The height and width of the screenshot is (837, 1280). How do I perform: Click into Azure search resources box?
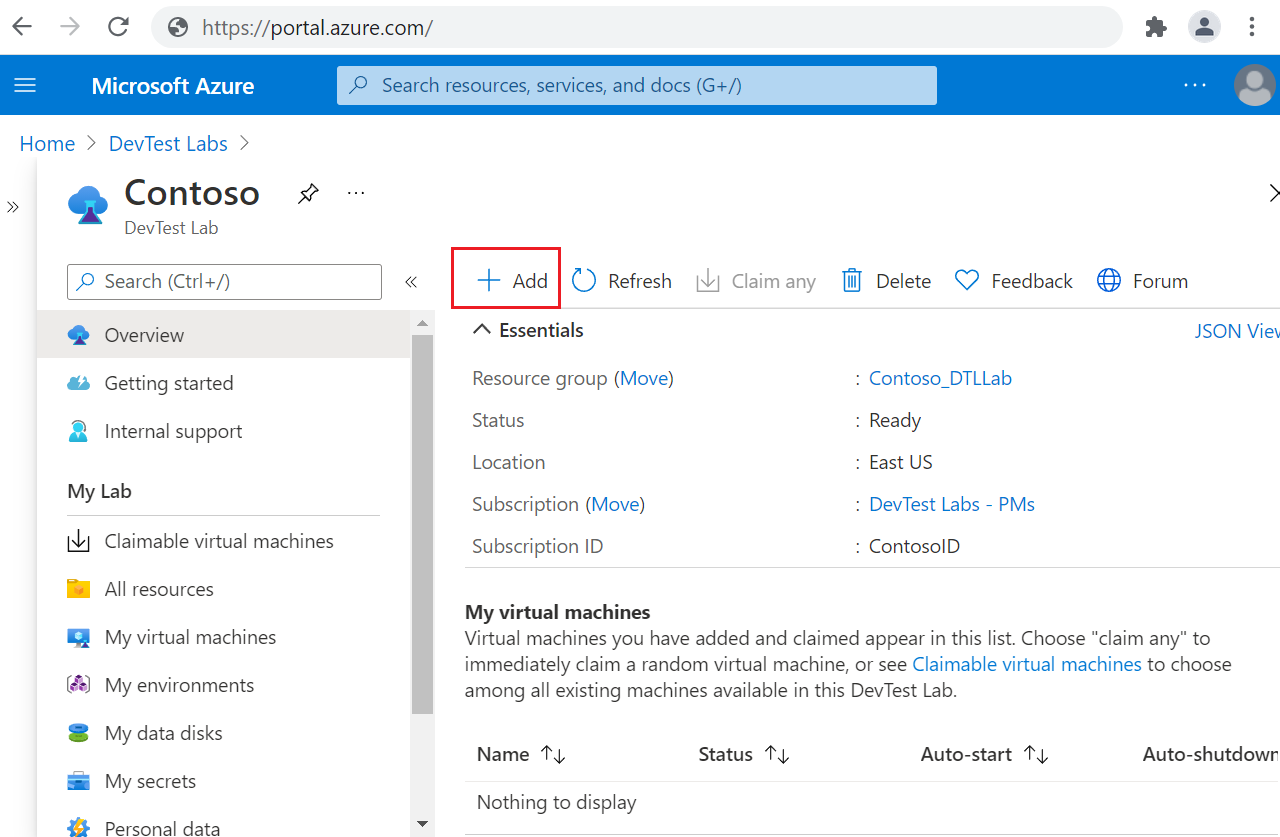[x=637, y=85]
